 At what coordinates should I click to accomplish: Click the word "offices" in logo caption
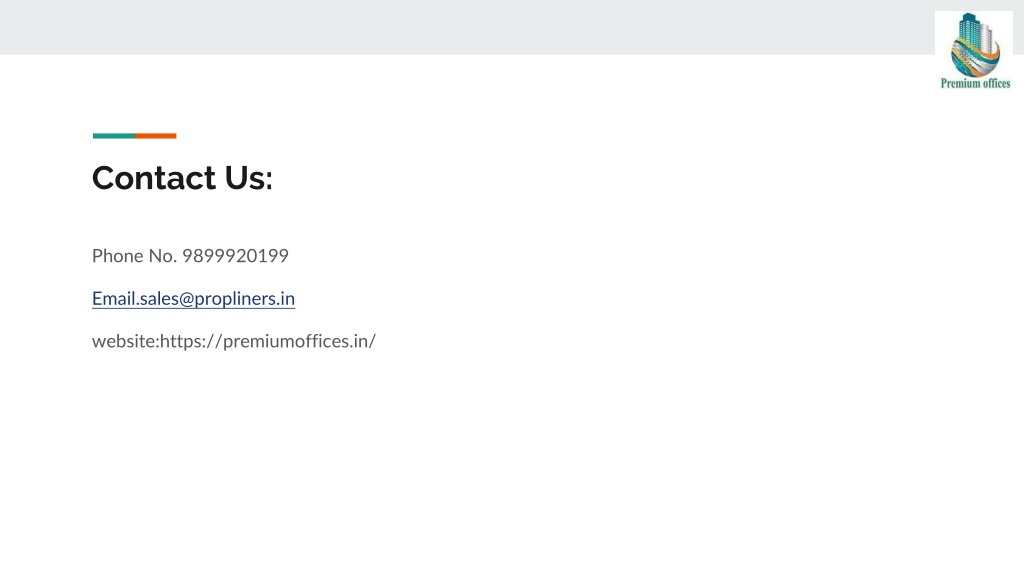pyautogui.click(x=996, y=83)
